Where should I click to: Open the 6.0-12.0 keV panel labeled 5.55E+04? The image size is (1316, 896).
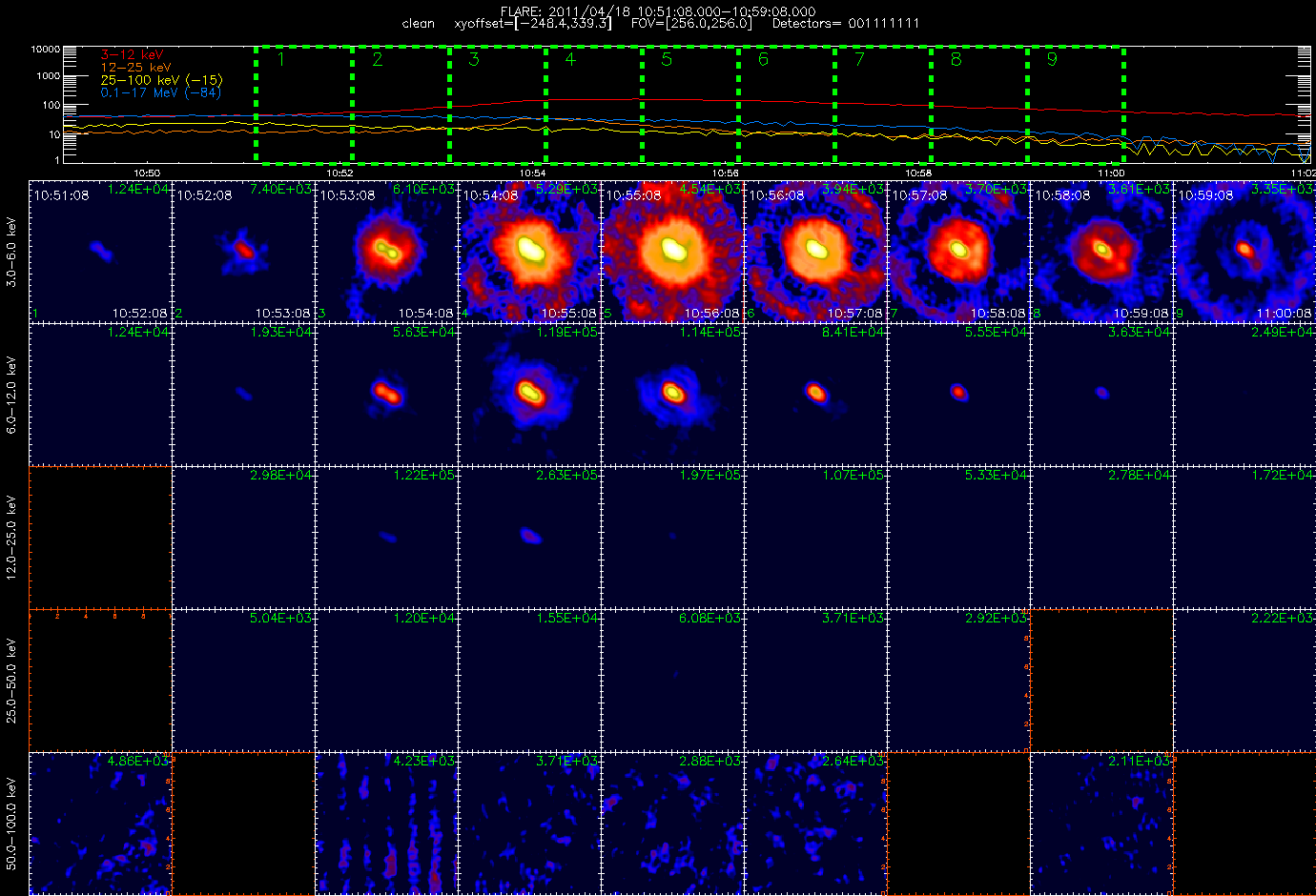[958, 394]
